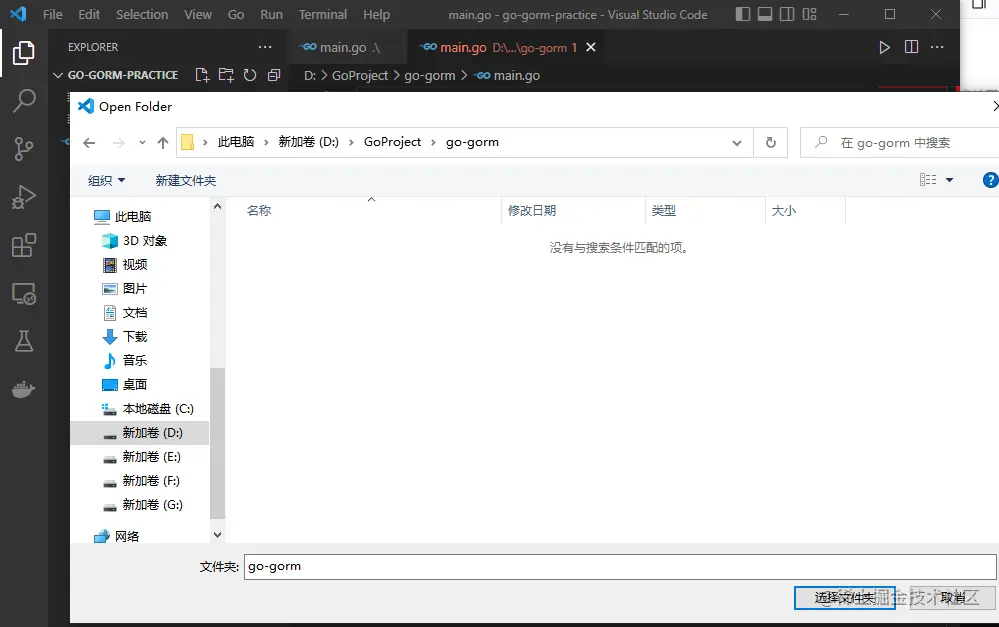Image resolution: width=999 pixels, height=627 pixels.
Task: Open recent locations dropdown arrow
Action: click(x=142, y=143)
